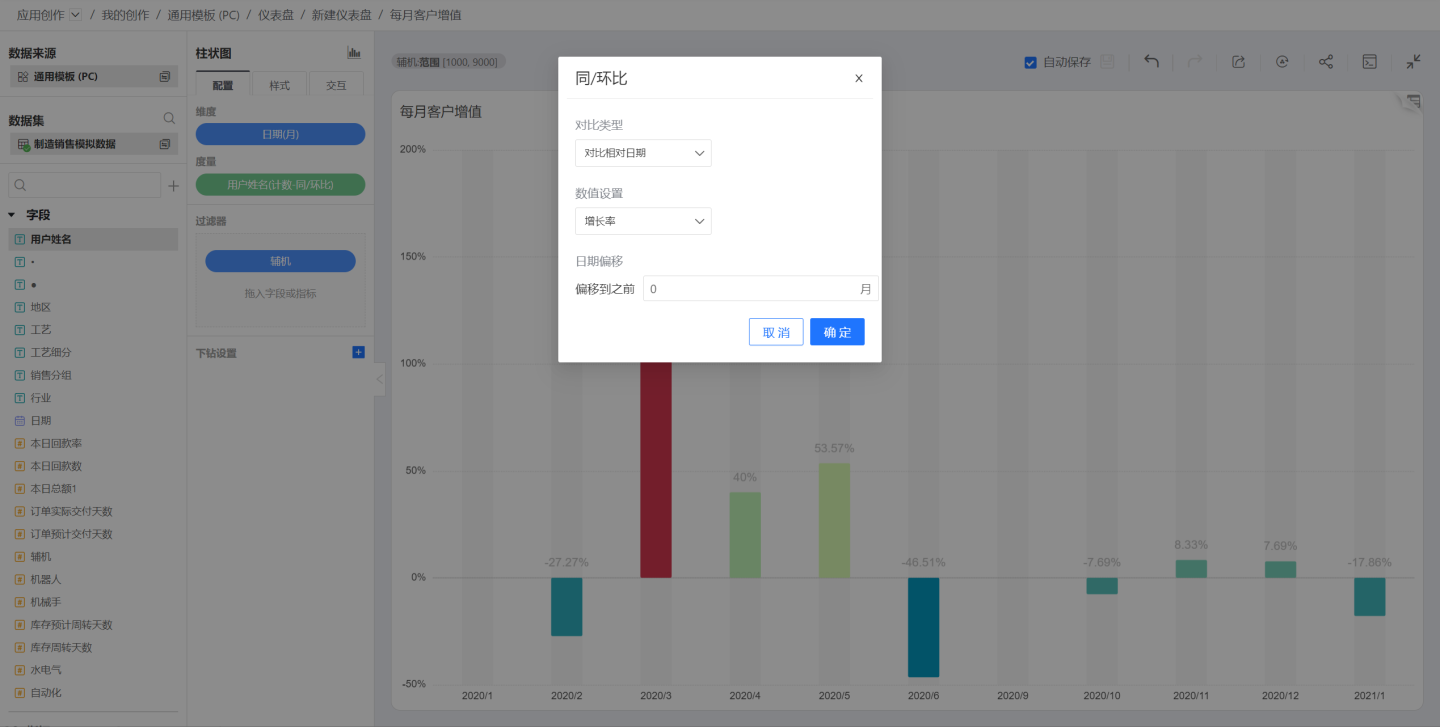The image size is (1440, 727).
Task: Click the search icon beside 数据集
Action: [x=169, y=119]
